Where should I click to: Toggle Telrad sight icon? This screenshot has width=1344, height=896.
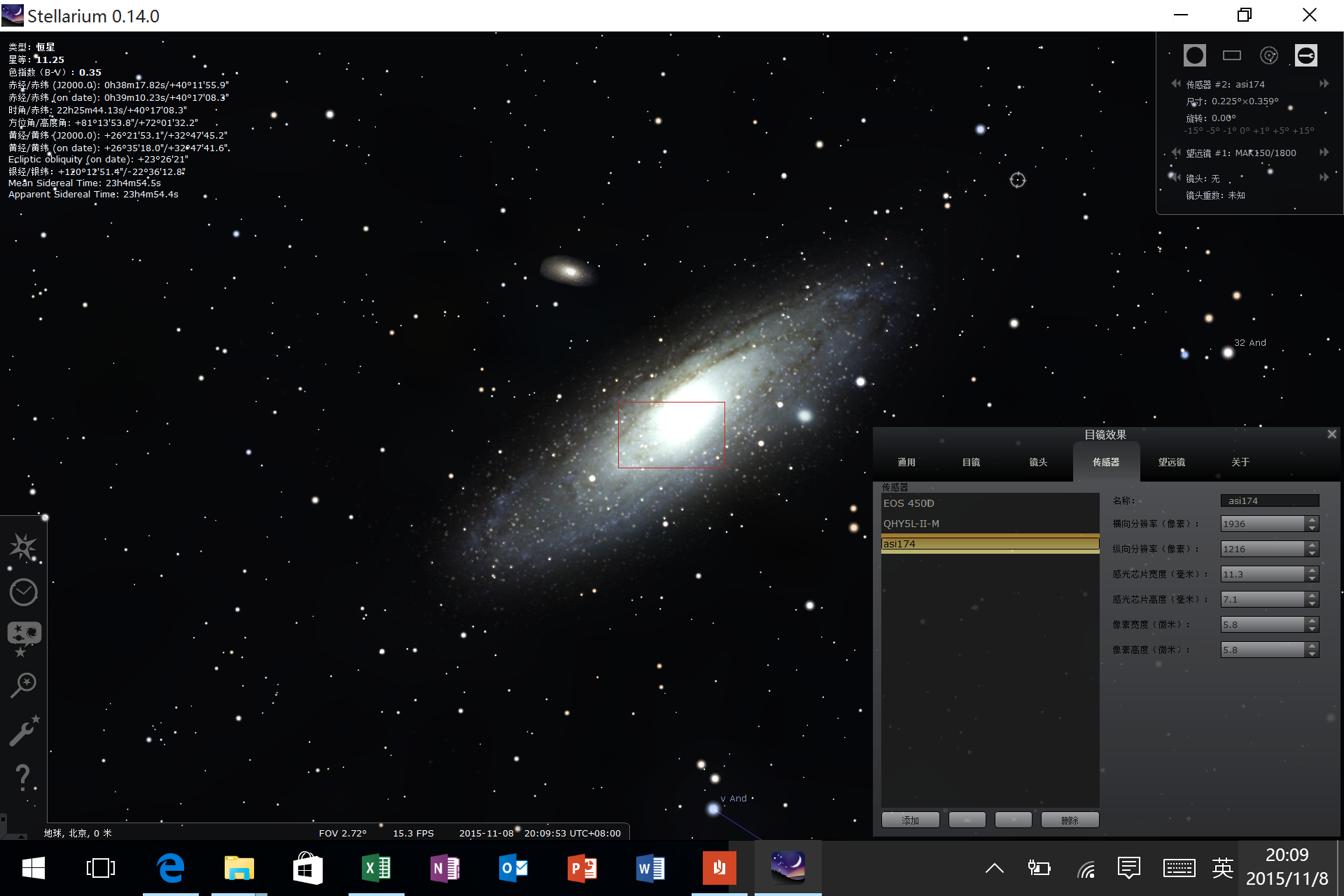click(x=1269, y=55)
